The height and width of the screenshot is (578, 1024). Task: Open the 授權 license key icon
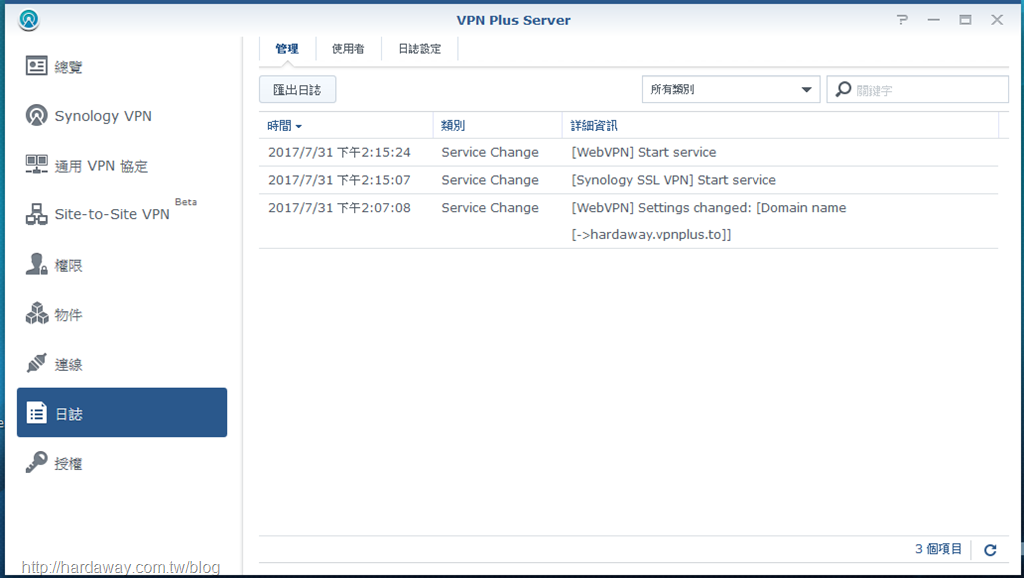[x=37, y=462]
